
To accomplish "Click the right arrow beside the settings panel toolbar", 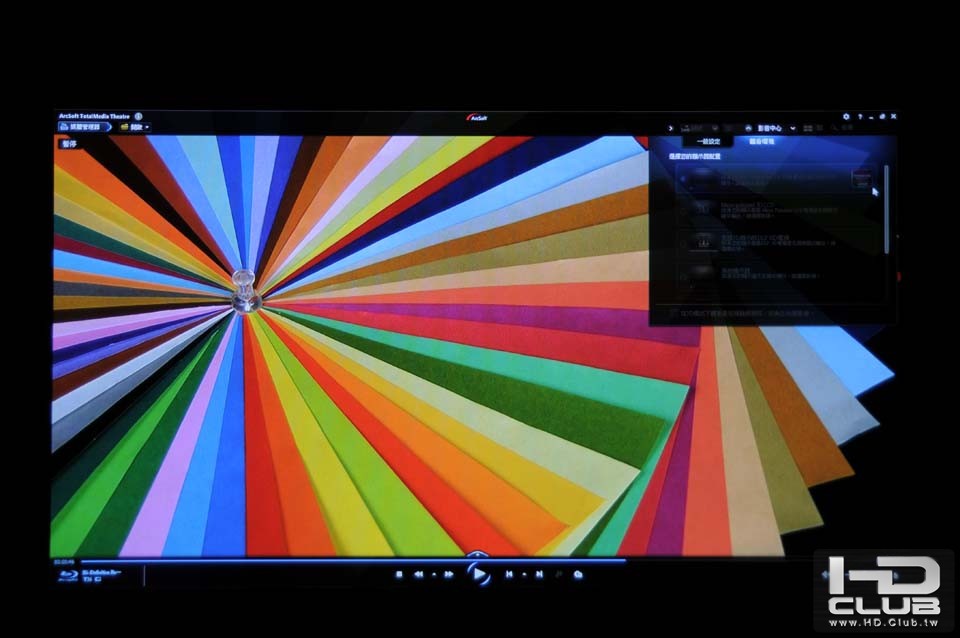I will [x=670, y=128].
